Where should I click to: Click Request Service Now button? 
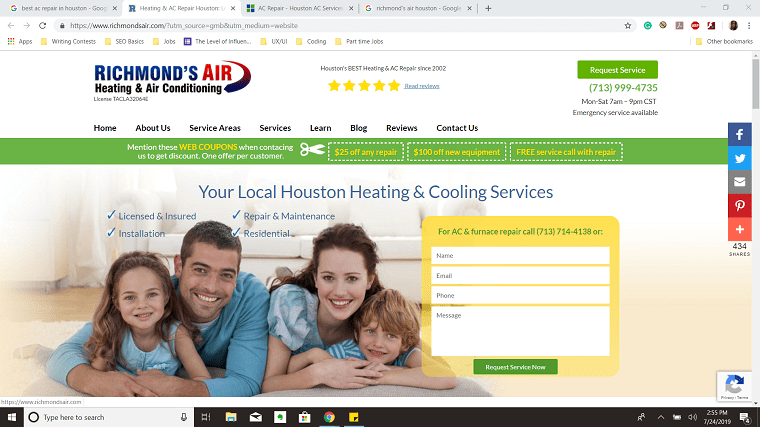(515, 367)
